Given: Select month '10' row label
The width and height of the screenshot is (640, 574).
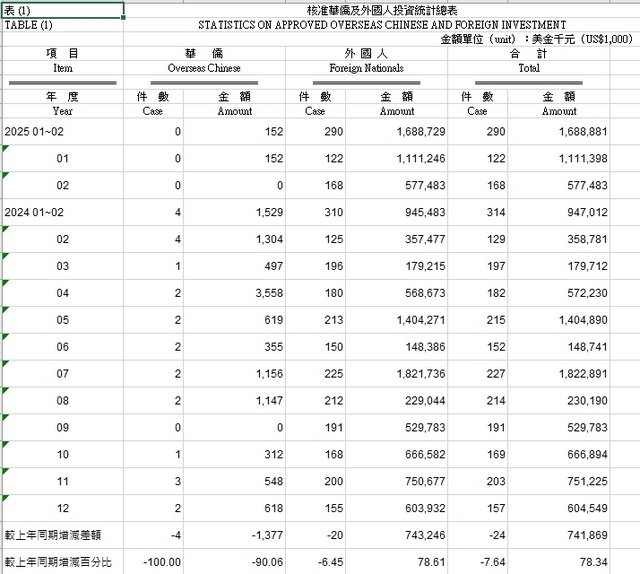Looking at the screenshot, I should 62,454.
